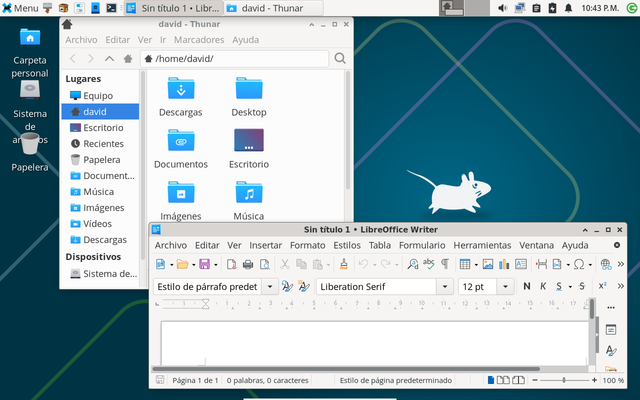Open Thunar's Archivo menu

(81, 40)
